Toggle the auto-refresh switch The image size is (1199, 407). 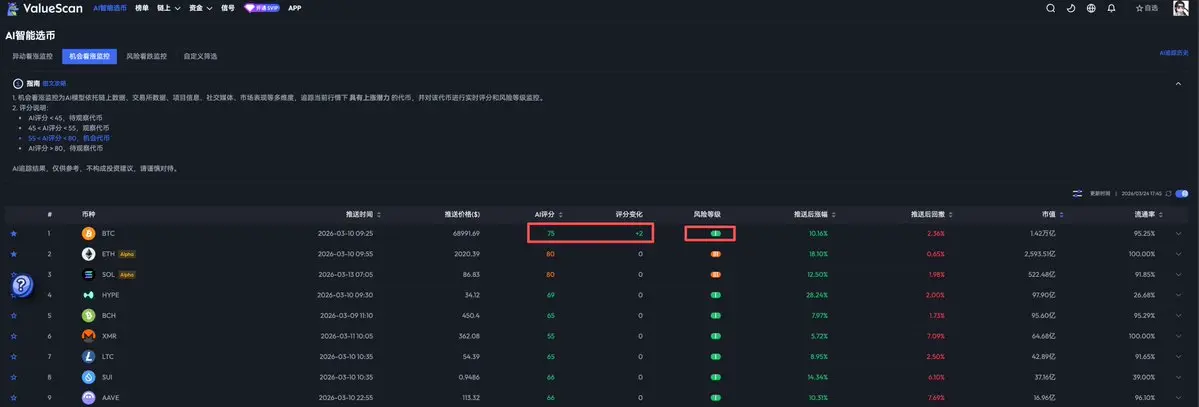coord(1182,194)
